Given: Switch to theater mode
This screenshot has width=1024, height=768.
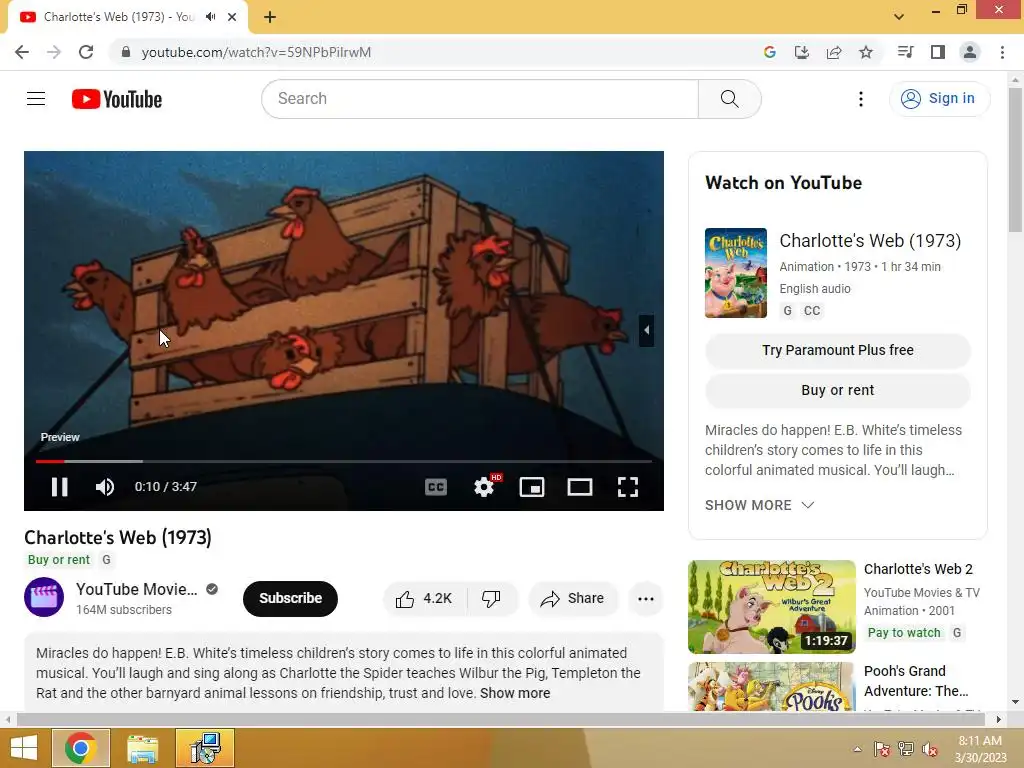Looking at the screenshot, I should click(580, 487).
